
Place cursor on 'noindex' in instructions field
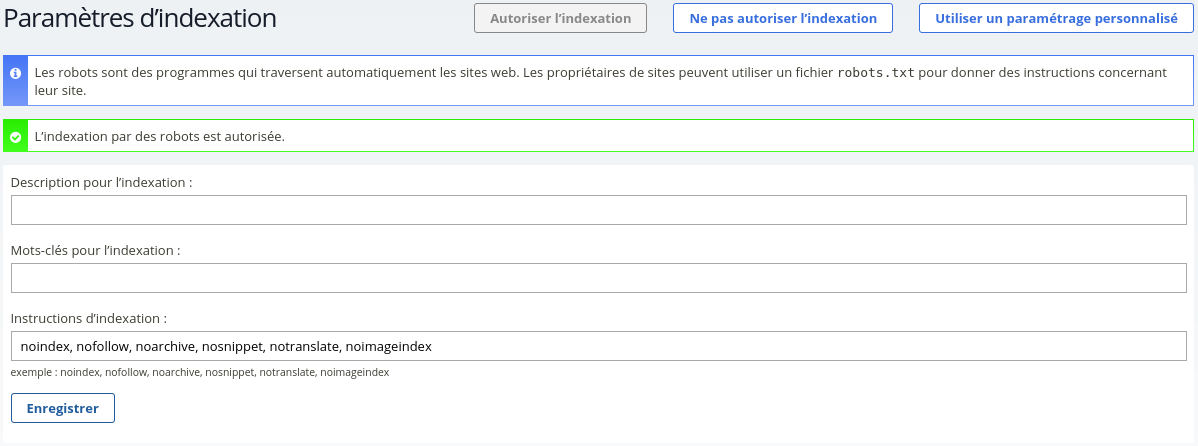[44, 346]
